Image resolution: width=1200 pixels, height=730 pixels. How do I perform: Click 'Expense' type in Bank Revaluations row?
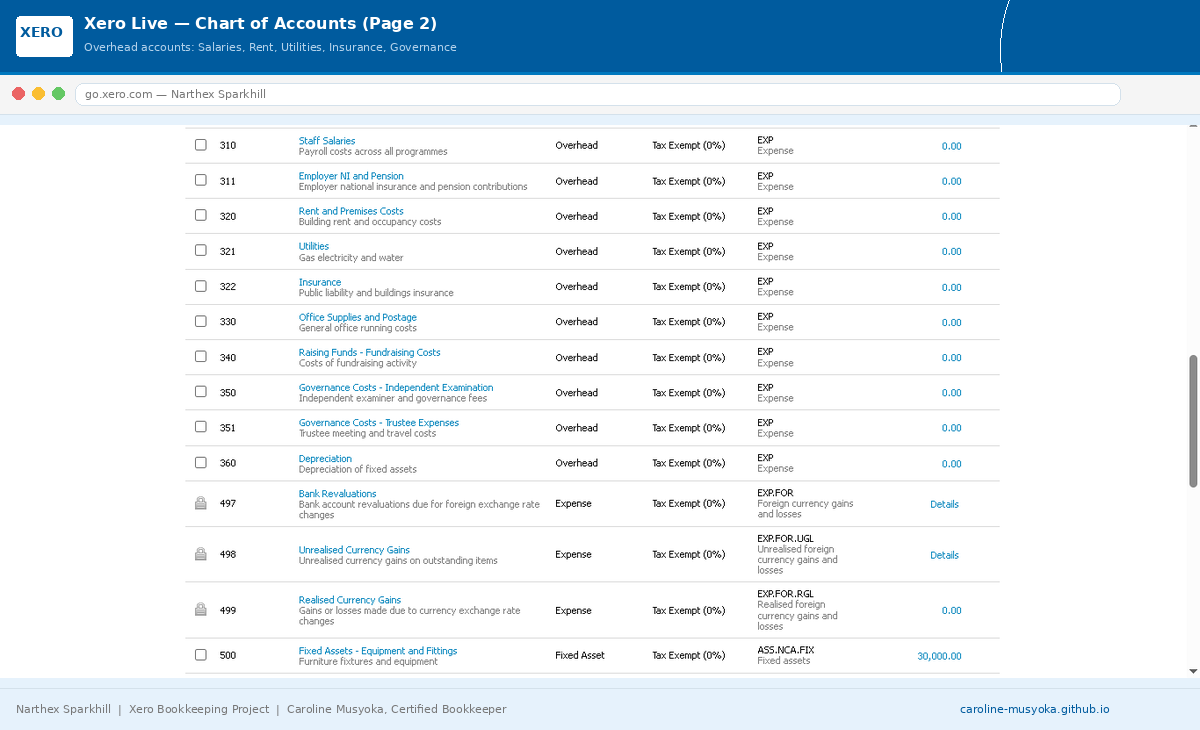pos(573,504)
